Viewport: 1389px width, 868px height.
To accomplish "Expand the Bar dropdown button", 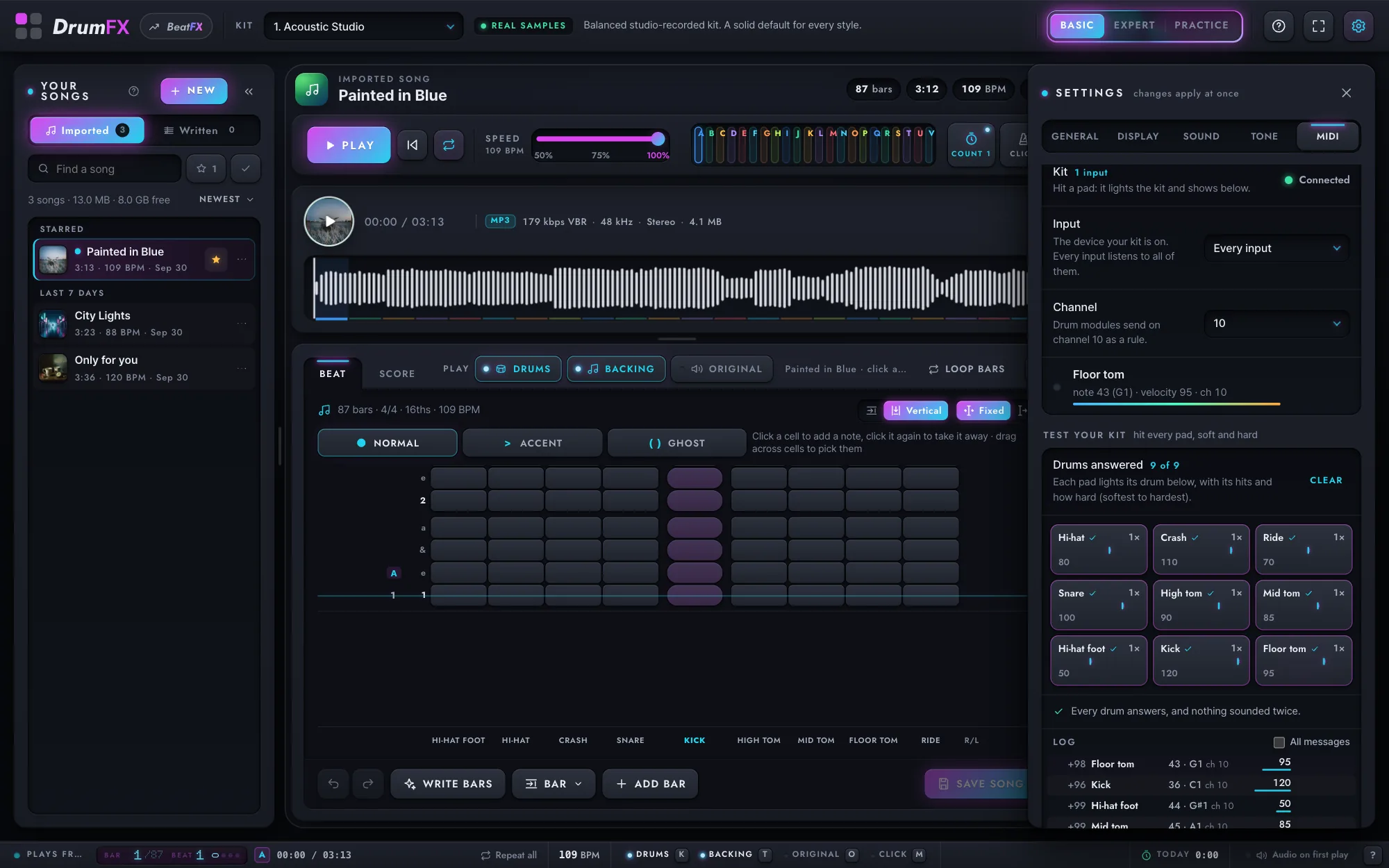I will (x=554, y=784).
